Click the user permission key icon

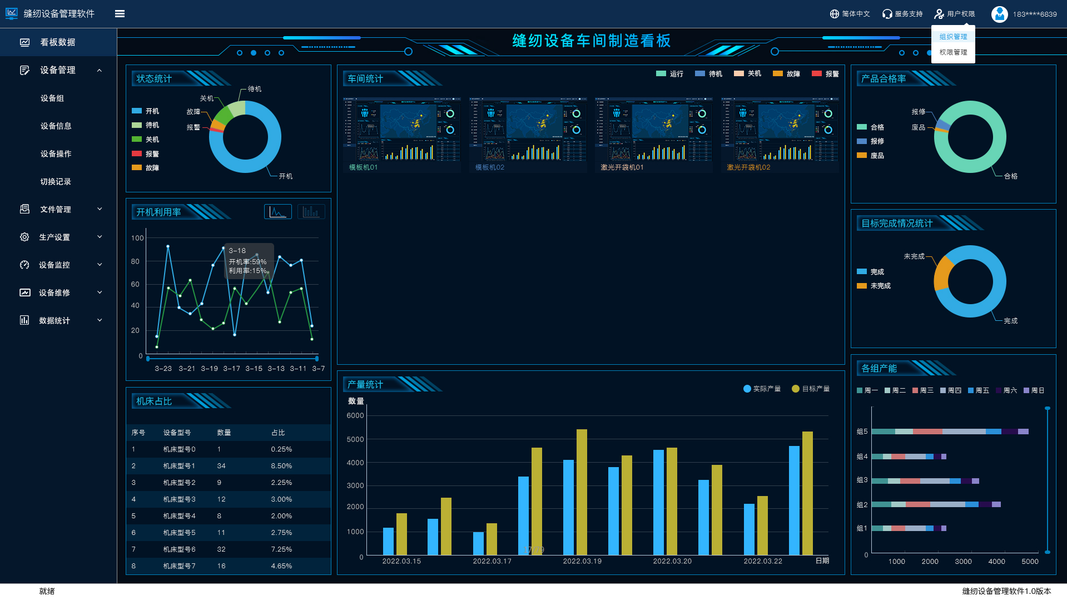point(939,14)
